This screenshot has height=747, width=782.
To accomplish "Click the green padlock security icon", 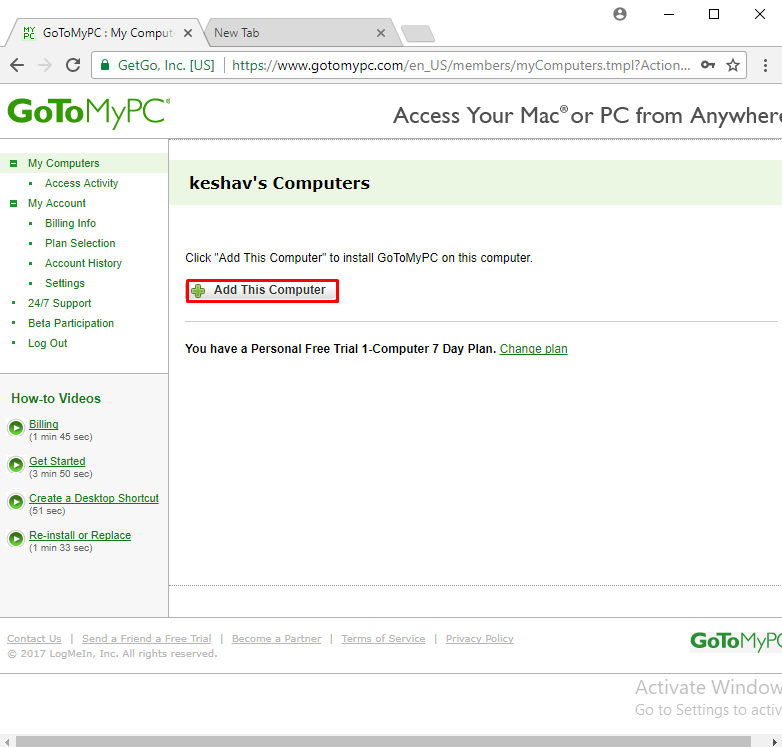I will click(105, 65).
